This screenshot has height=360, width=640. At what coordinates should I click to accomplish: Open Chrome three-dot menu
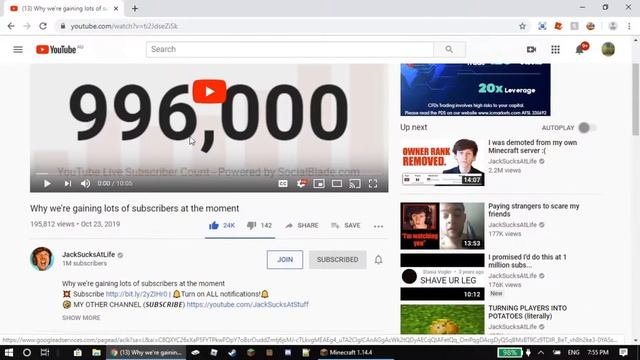pos(629,26)
